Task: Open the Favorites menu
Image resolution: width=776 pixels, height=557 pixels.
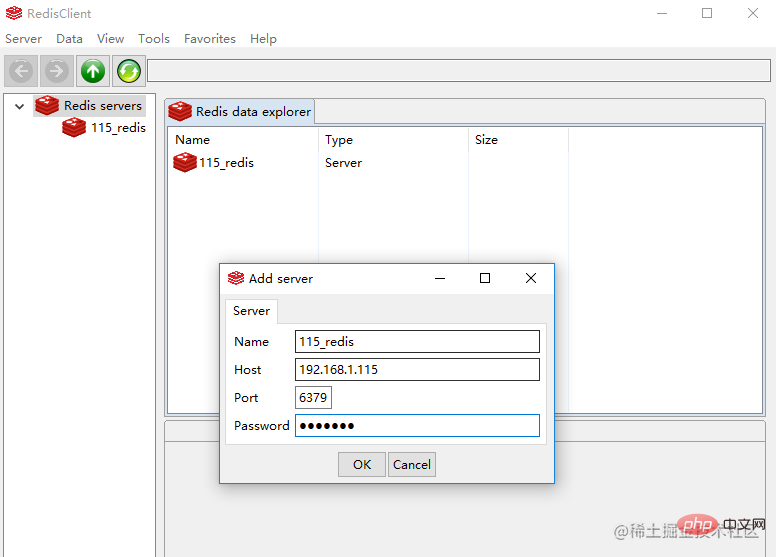Action: tap(210, 39)
